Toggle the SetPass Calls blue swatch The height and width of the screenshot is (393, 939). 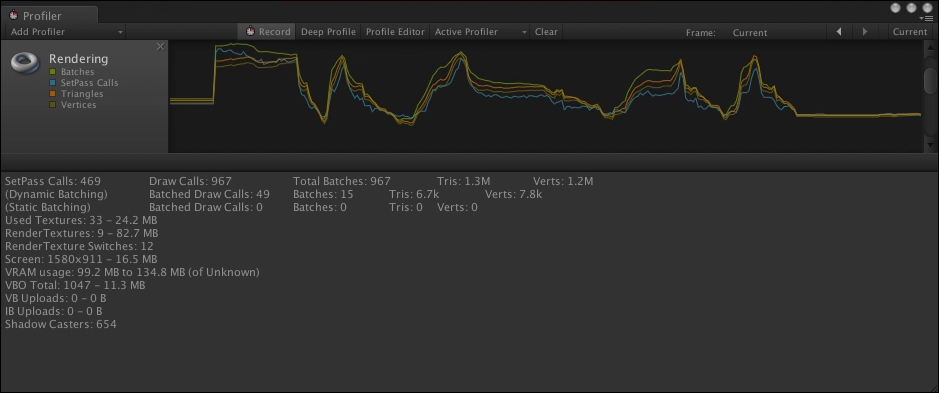point(53,83)
